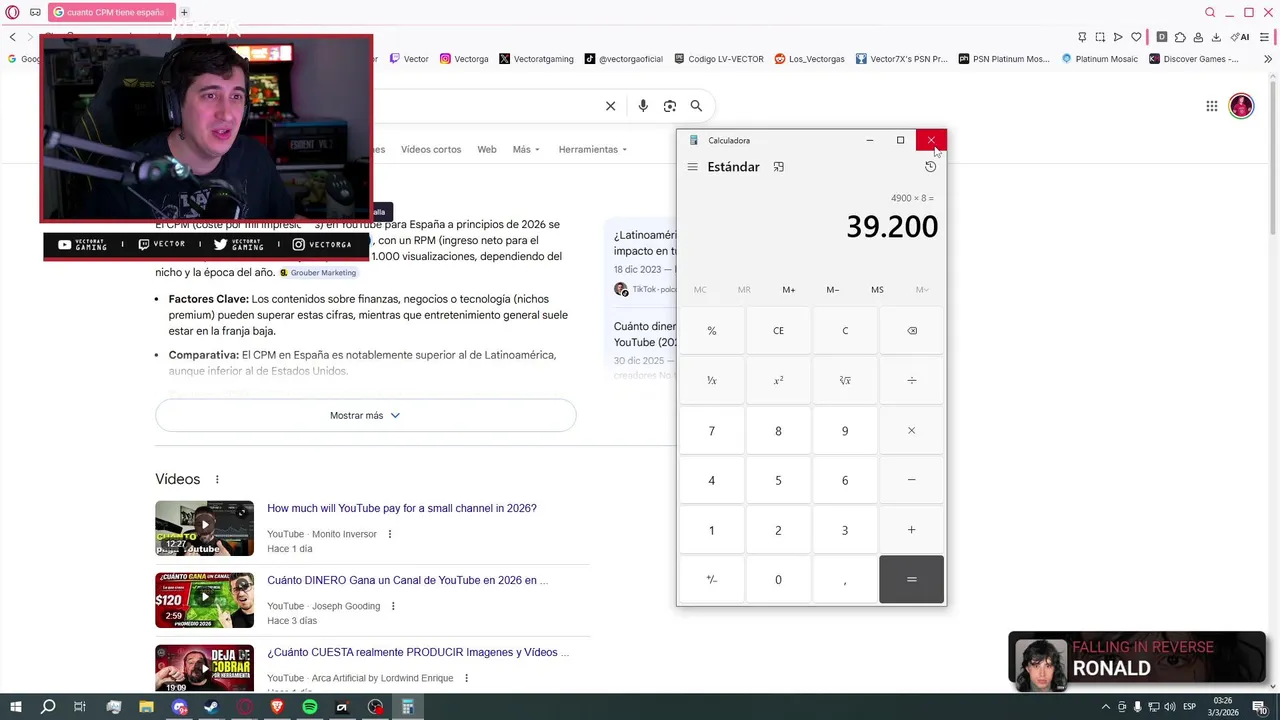
Task: Click digit 7 in Calculator
Action: tap(712, 431)
